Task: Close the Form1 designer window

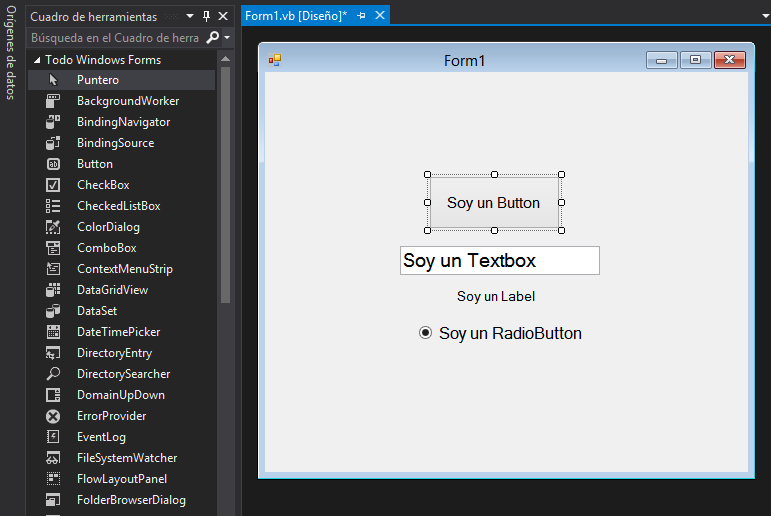Action: tap(730, 60)
